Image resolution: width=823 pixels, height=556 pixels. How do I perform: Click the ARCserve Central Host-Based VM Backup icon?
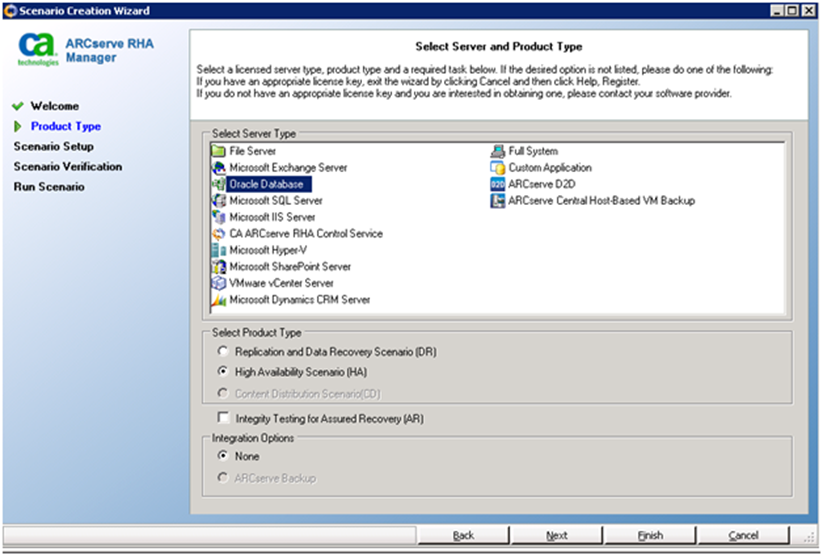pos(497,201)
